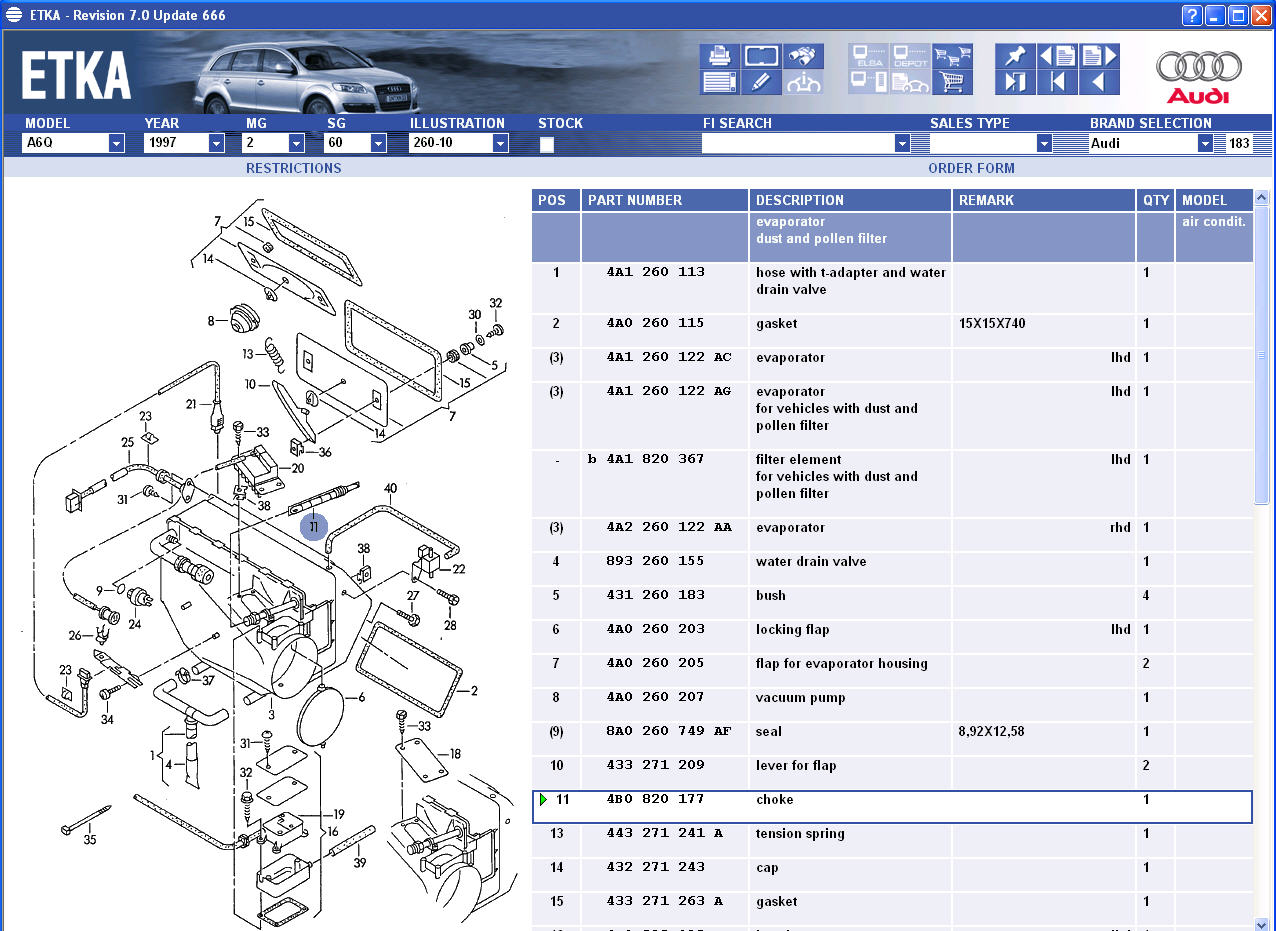Click the parts list scroll up arrow
Screen dimensions: 1276x931
1262,198
